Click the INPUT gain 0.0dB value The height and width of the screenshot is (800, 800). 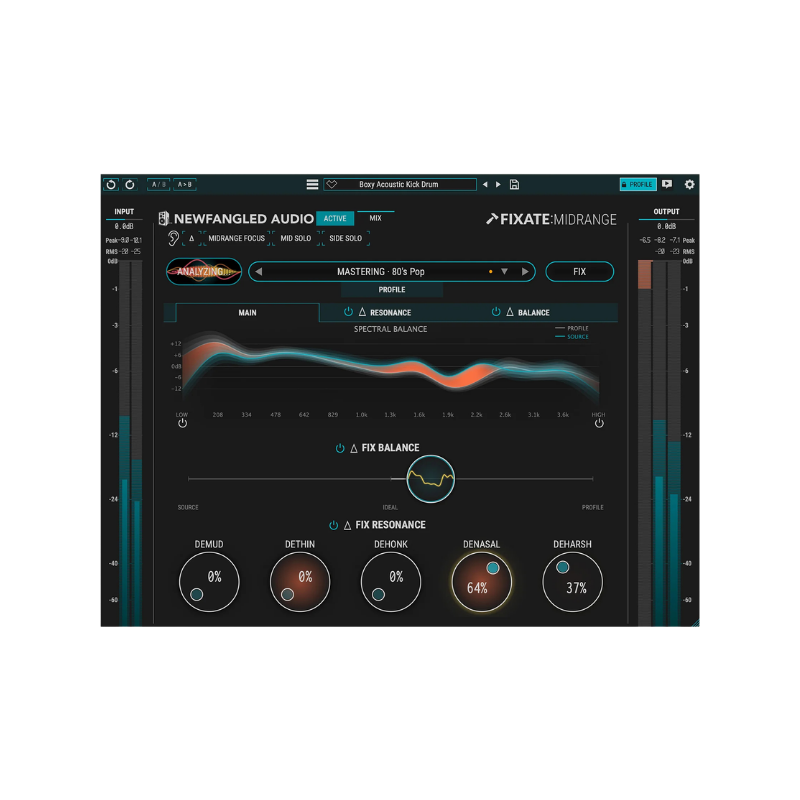(x=124, y=226)
